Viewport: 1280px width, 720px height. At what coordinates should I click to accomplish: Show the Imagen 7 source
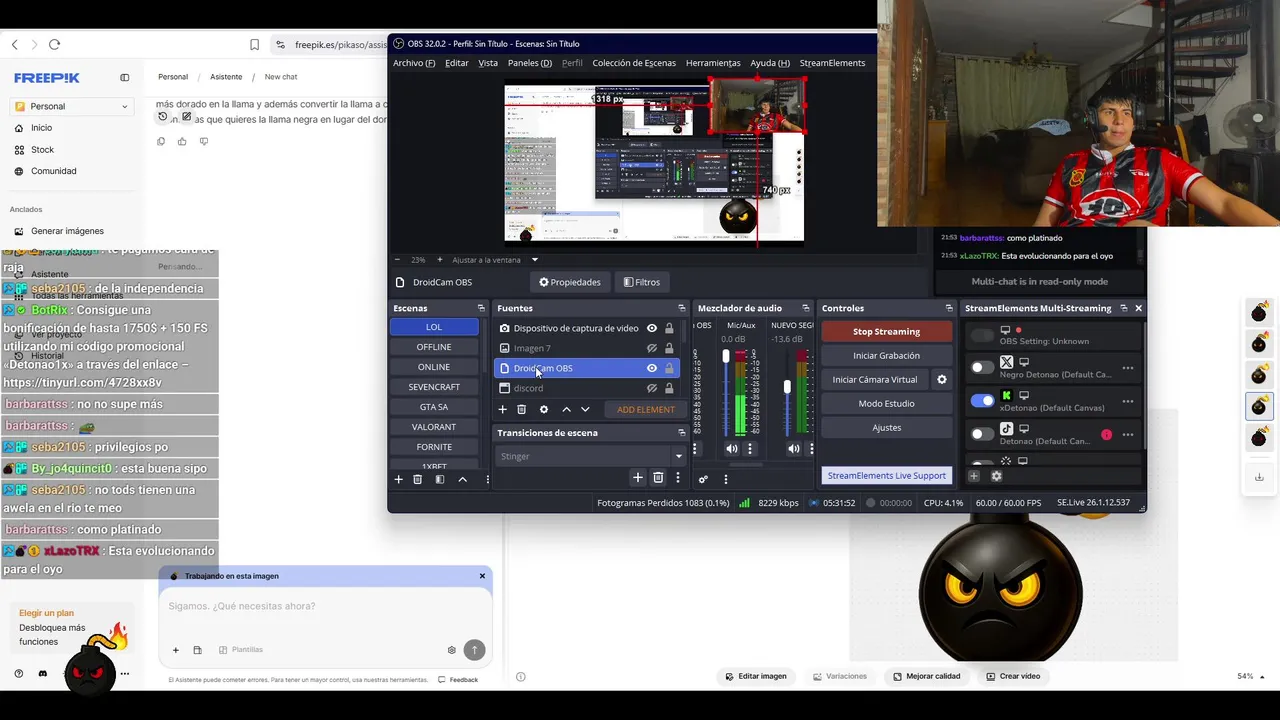[652, 348]
